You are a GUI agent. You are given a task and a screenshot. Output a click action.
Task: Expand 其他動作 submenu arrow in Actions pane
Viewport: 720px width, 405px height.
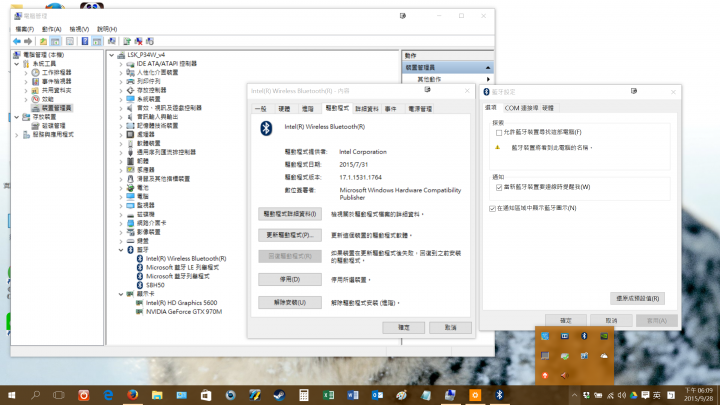coord(488,79)
